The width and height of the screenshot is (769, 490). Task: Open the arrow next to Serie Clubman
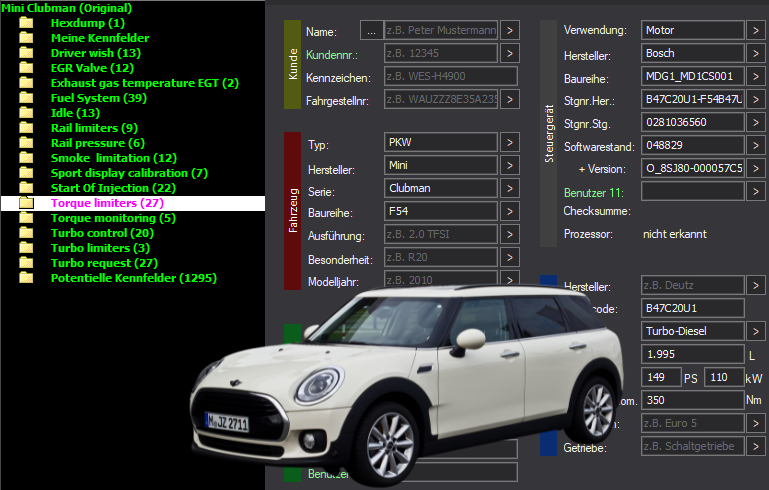pyautogui.click(x=510, y=188)
